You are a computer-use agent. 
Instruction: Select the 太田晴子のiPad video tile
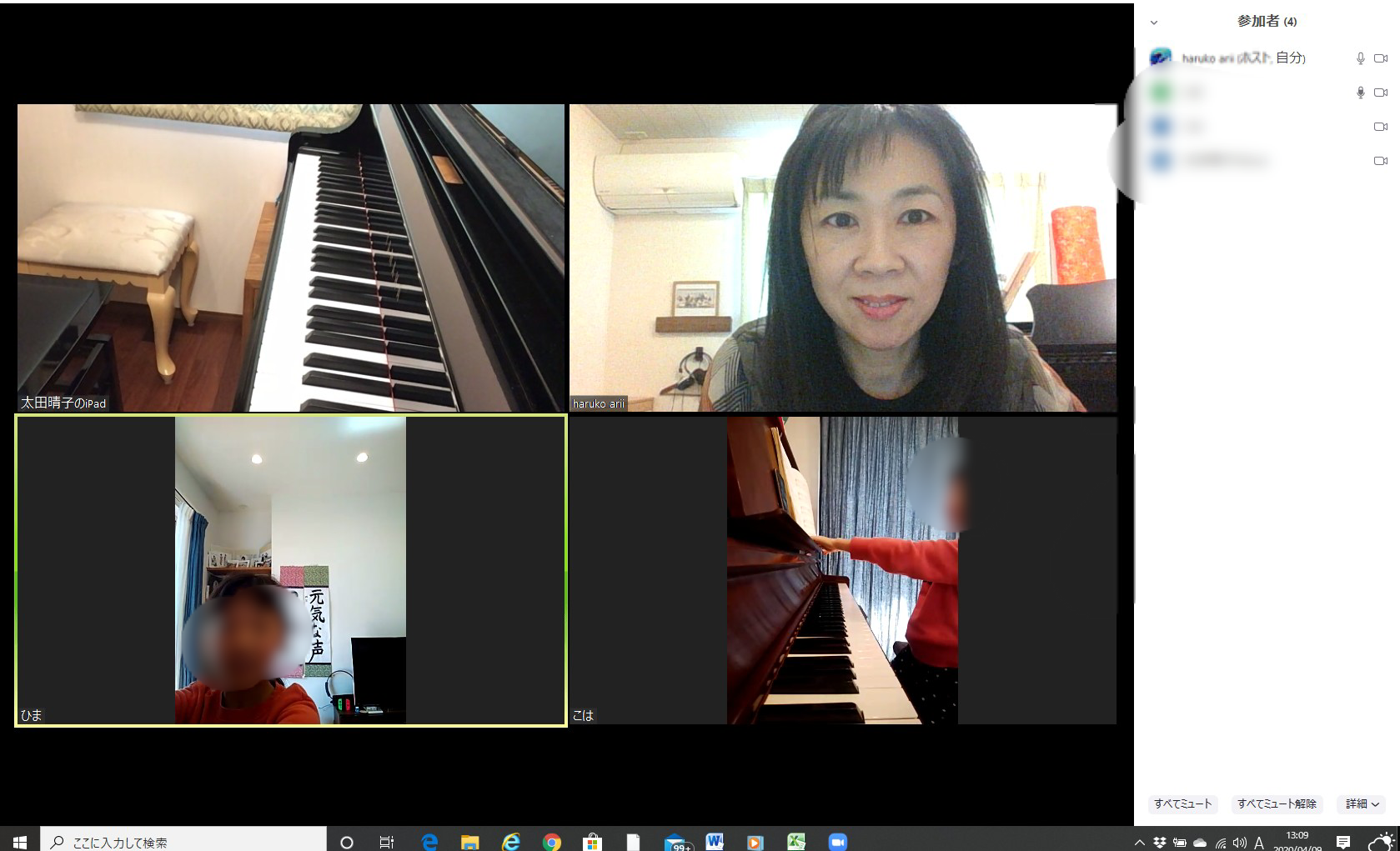[291, 258]
